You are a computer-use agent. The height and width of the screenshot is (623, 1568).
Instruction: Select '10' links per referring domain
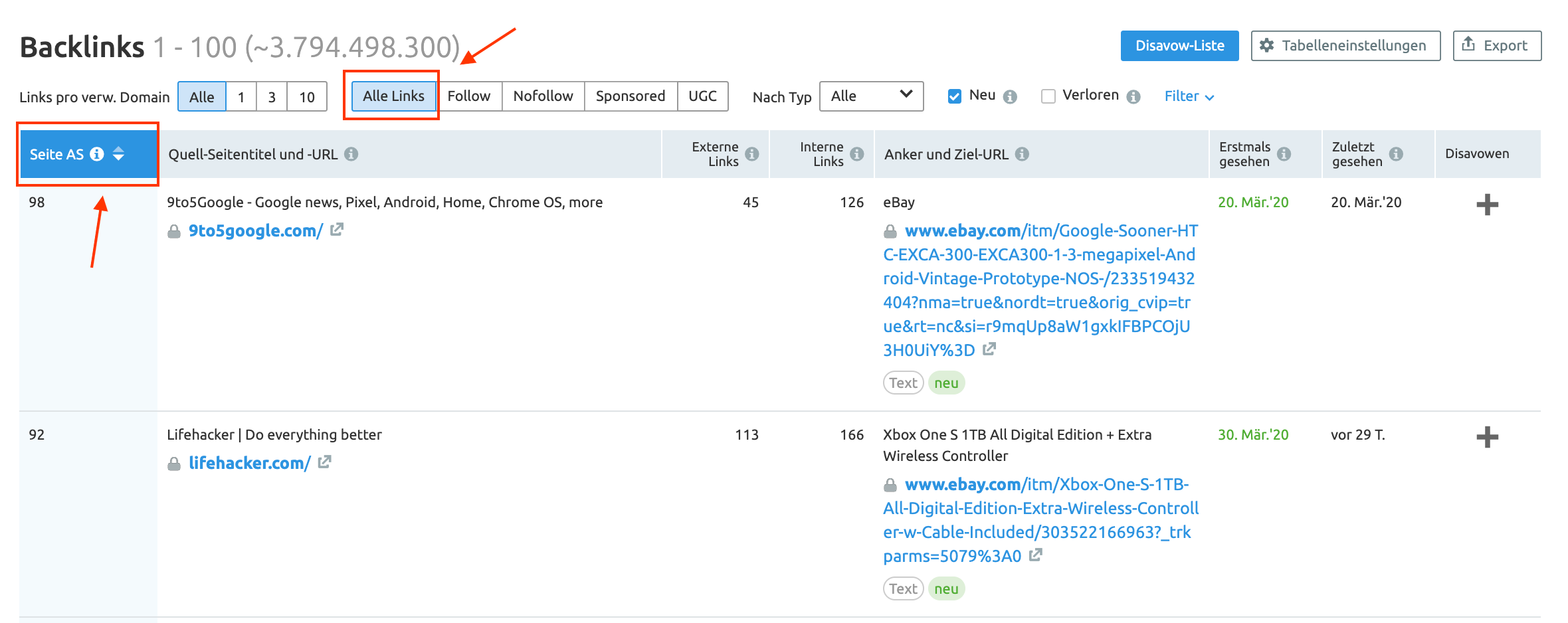pyautogui.click(x=307, y=97)
